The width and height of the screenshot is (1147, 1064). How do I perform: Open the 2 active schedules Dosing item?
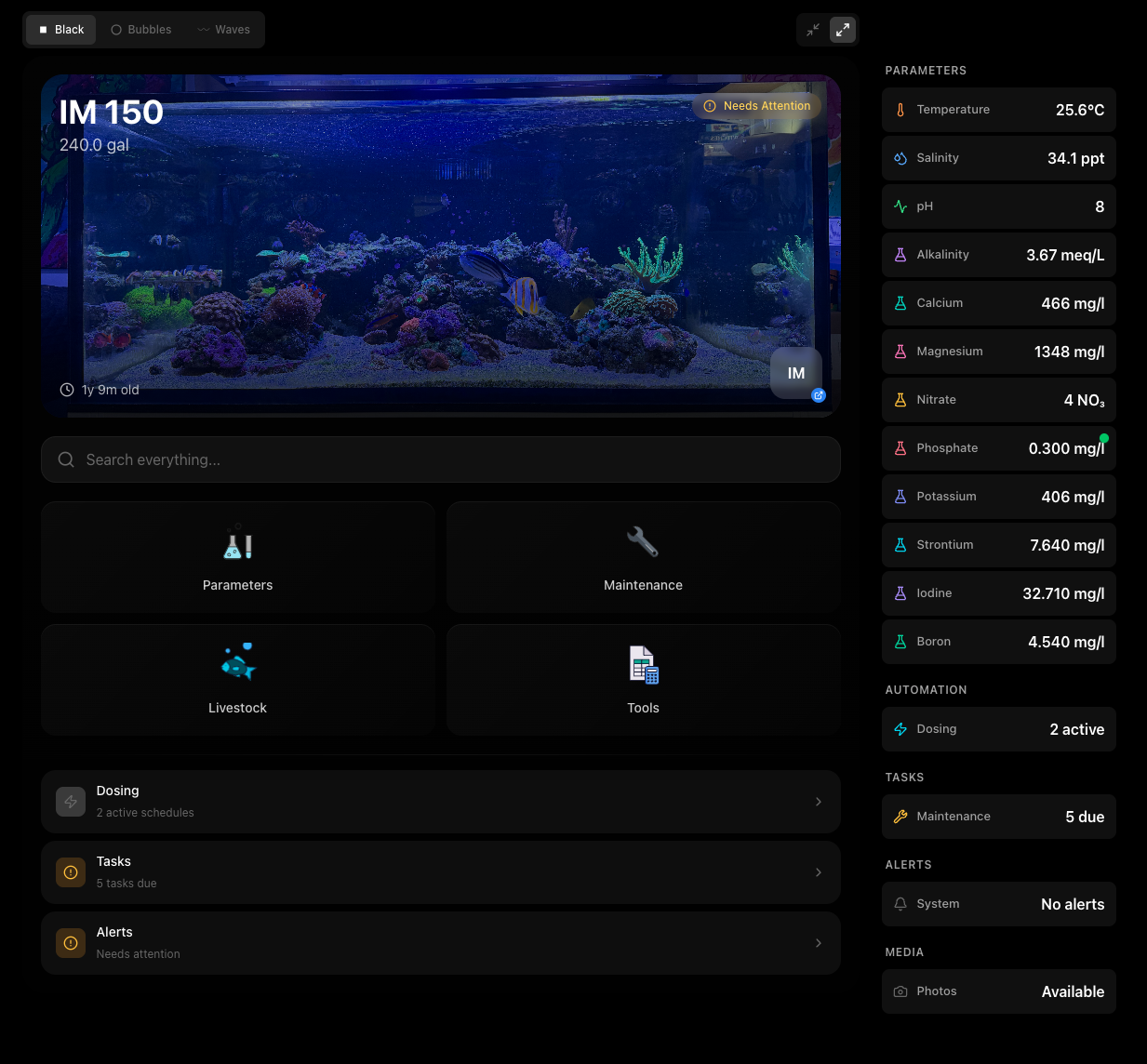[x=441, y=802]
